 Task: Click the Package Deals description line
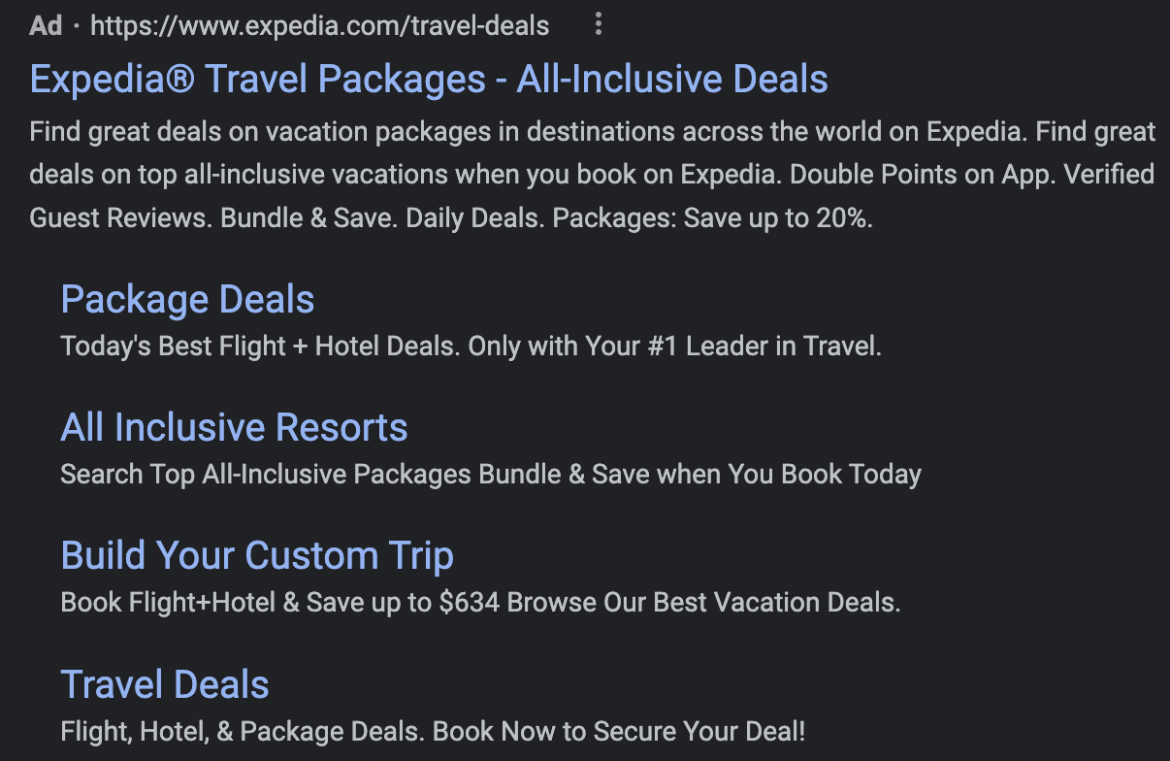pos(470,347)
